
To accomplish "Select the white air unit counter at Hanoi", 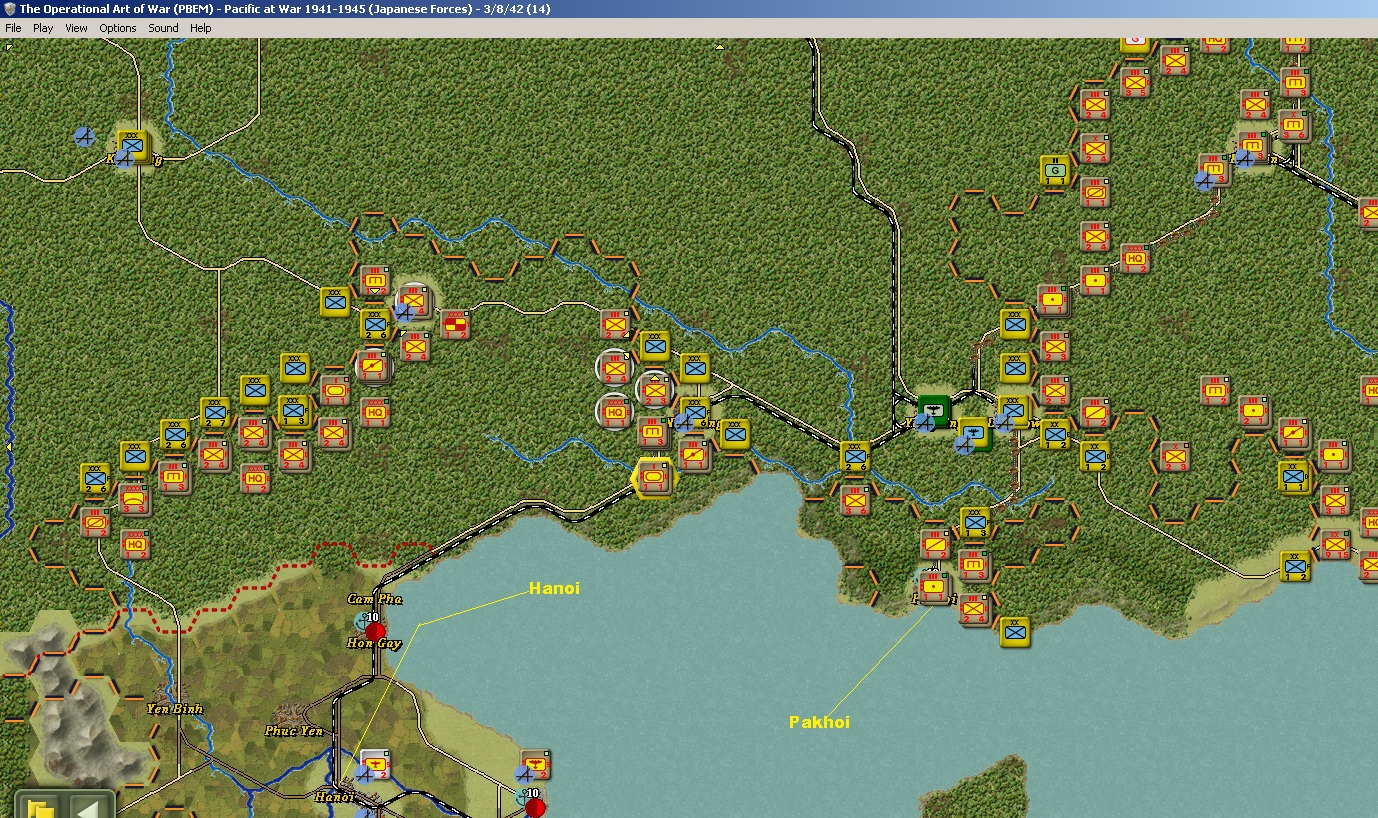I will (x=375, y=765).
